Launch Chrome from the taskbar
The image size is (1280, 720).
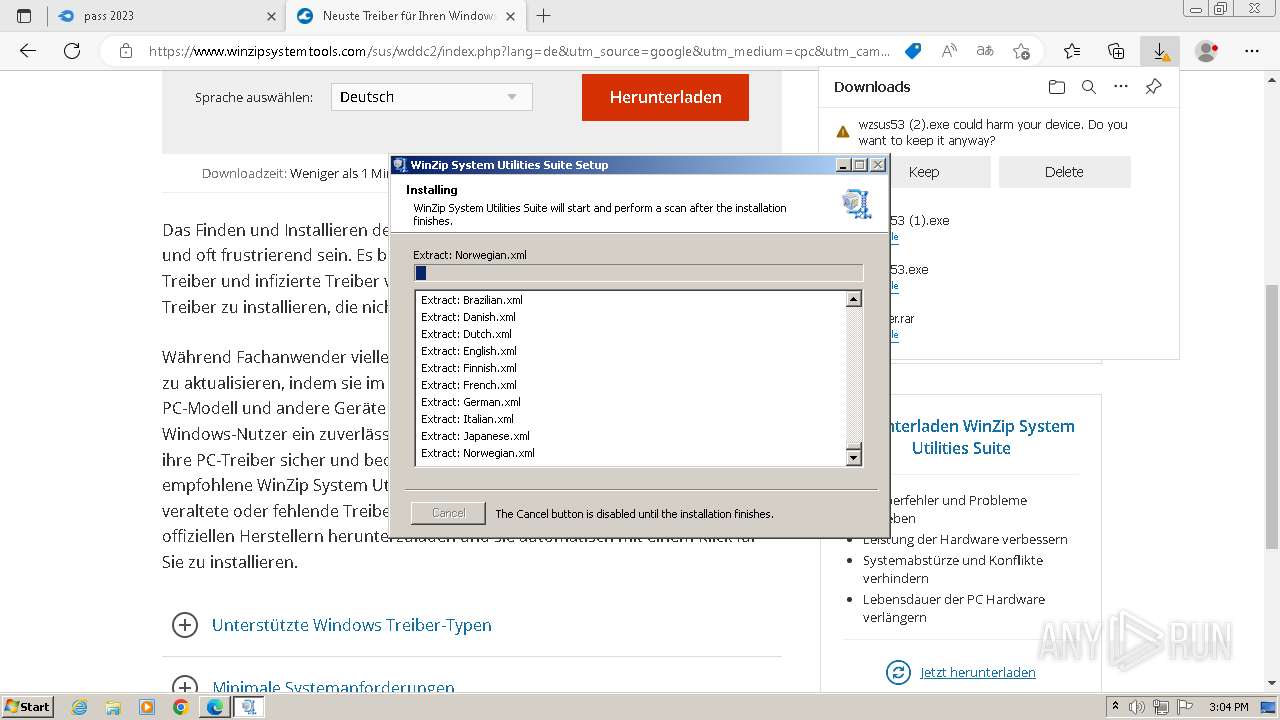pos(180,707)
